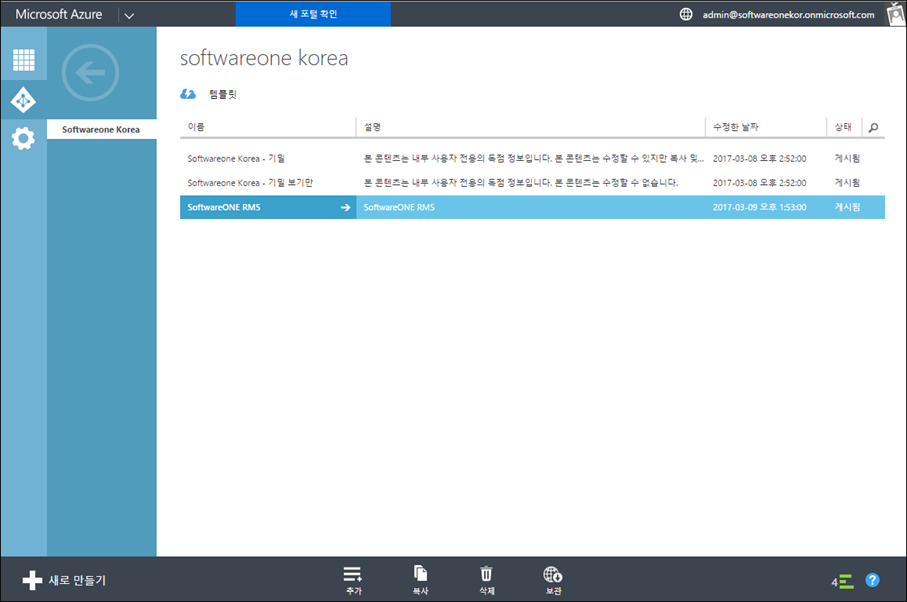Click the Microsoft Azure logo text
Screen dimensions: 907x602
tap(58, 14)
